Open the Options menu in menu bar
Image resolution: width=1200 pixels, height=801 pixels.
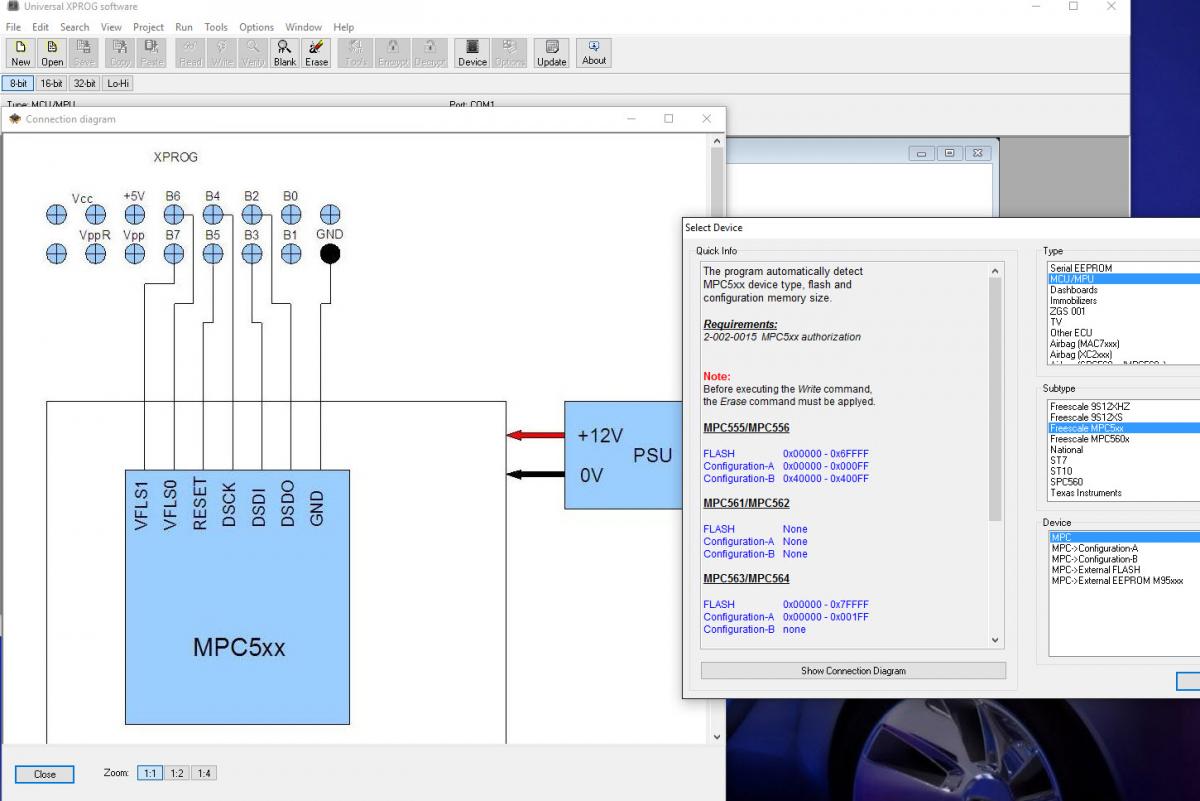pyautogui.click(x=257, y=27)
